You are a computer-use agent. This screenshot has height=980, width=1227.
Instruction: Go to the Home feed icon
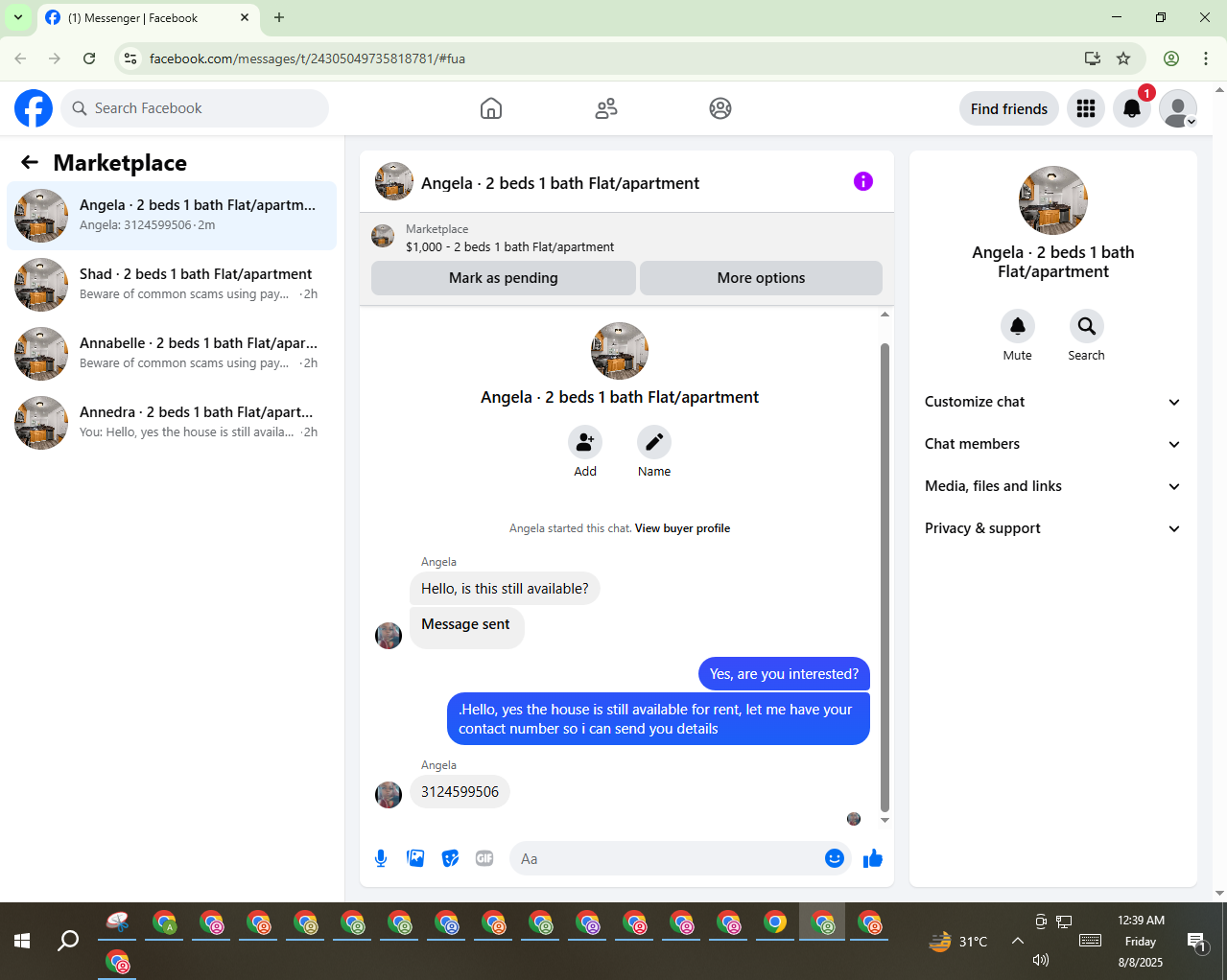click(491, 108)
